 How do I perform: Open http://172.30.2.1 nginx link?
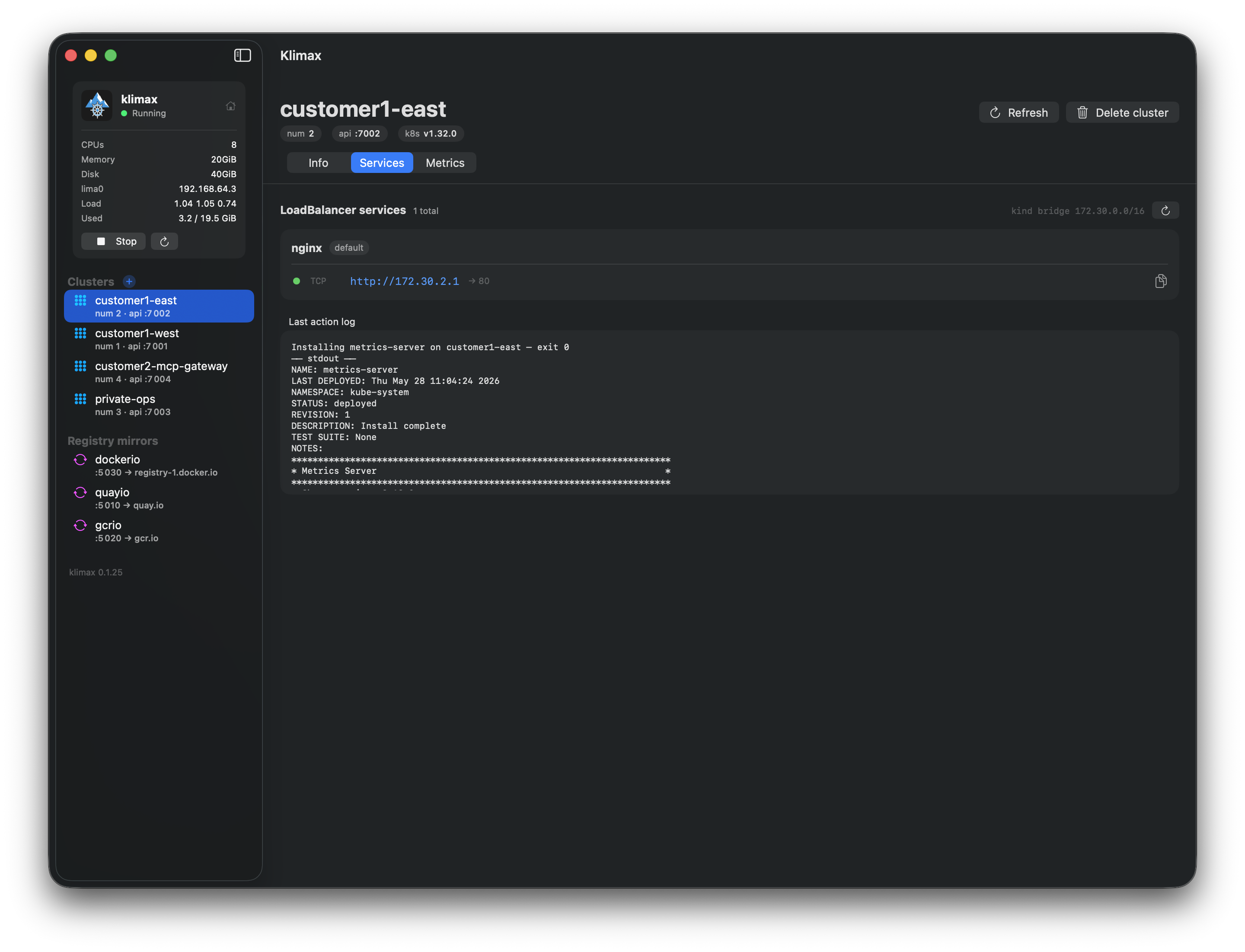[x=405, y=281]
